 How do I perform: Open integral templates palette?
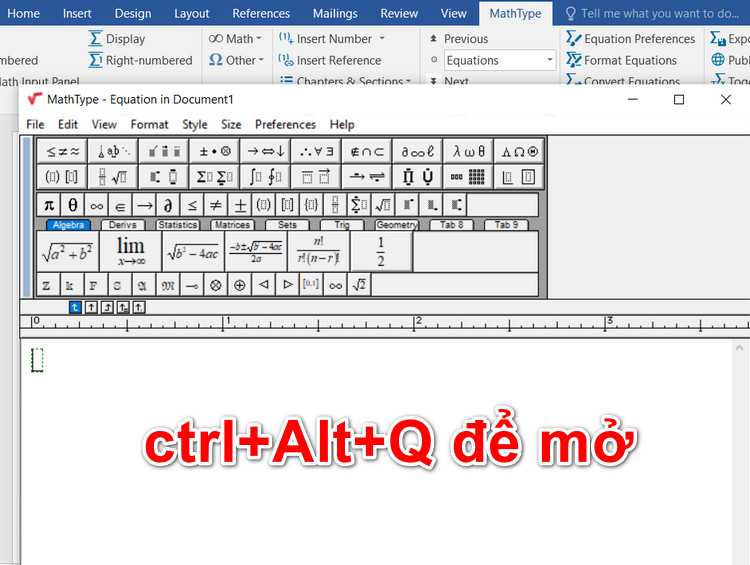tap(266, 177)
